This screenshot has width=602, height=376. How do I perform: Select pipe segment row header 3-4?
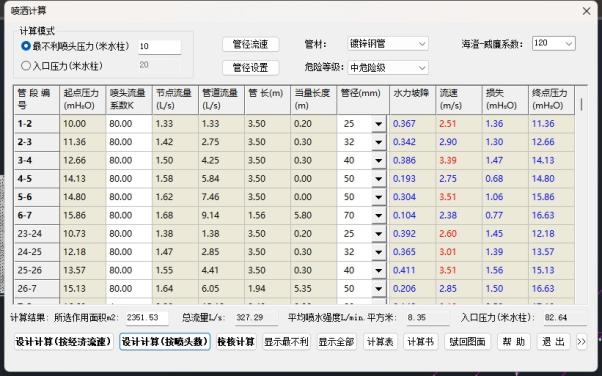36,161
